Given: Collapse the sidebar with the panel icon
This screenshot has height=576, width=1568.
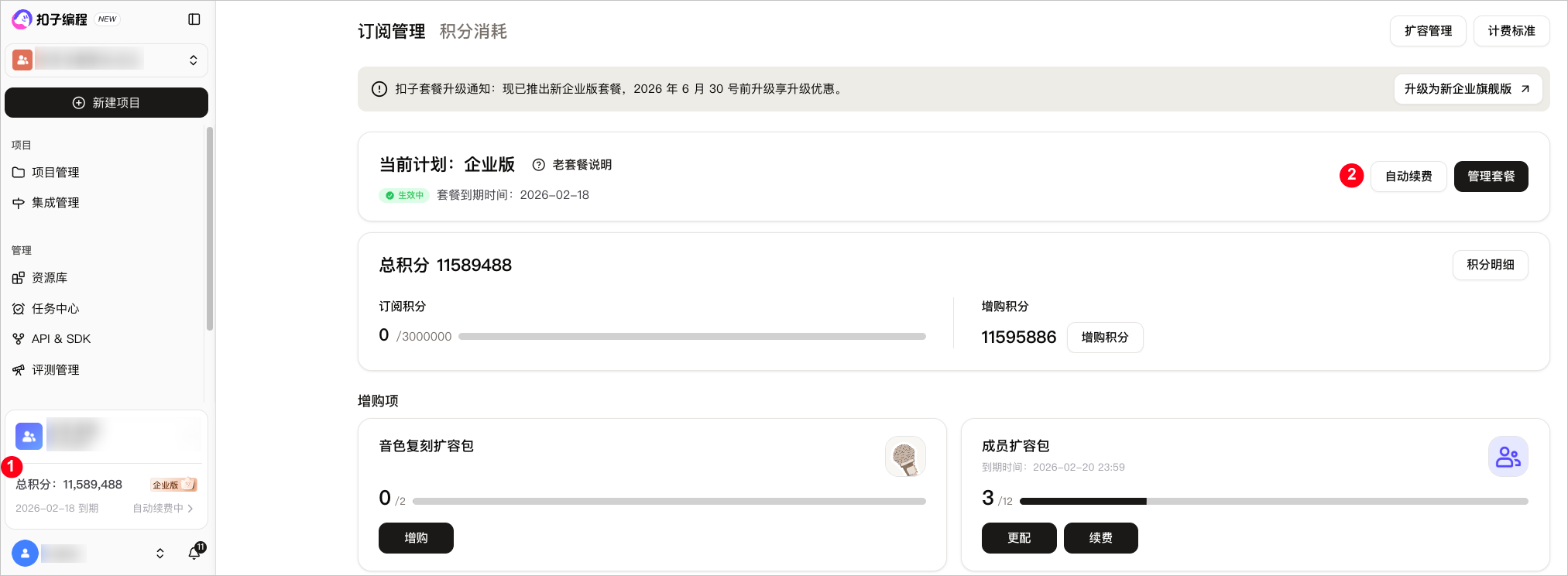Looking at the screenshot, I should click(194, 19).
